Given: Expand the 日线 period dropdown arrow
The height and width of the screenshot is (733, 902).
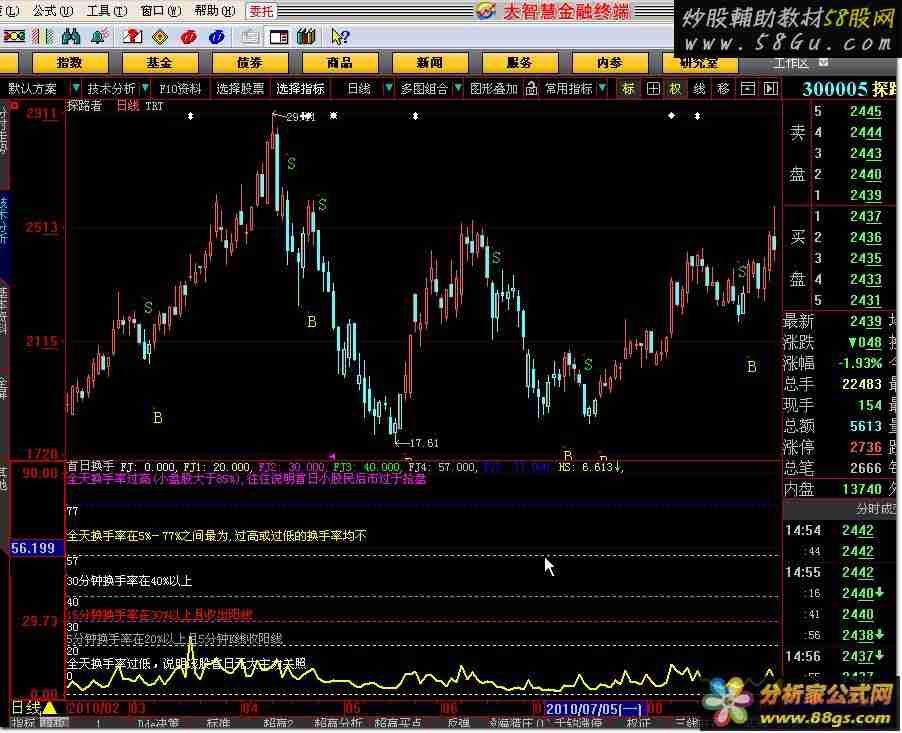Looking at the screenshot, I should pos(389,89).
